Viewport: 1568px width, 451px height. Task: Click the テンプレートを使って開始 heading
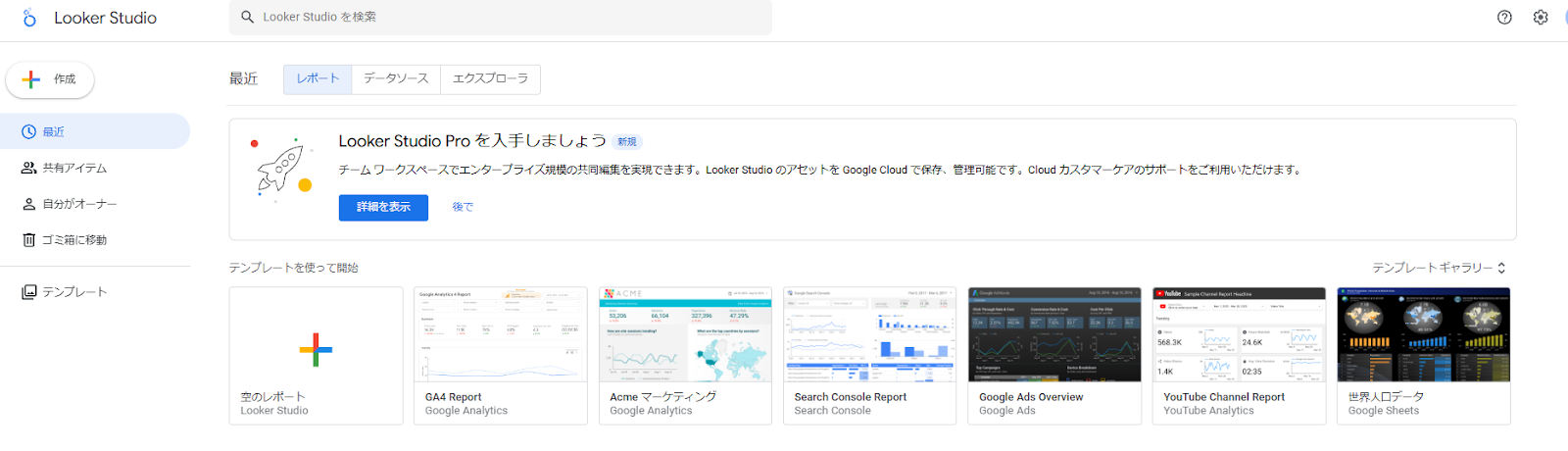(294, 268)
